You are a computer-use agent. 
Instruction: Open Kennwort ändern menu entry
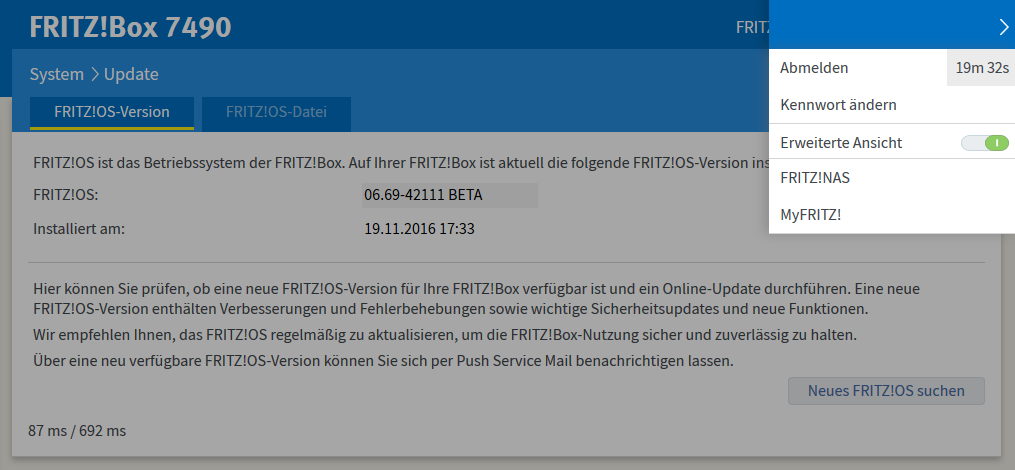[x=838, y=104]
